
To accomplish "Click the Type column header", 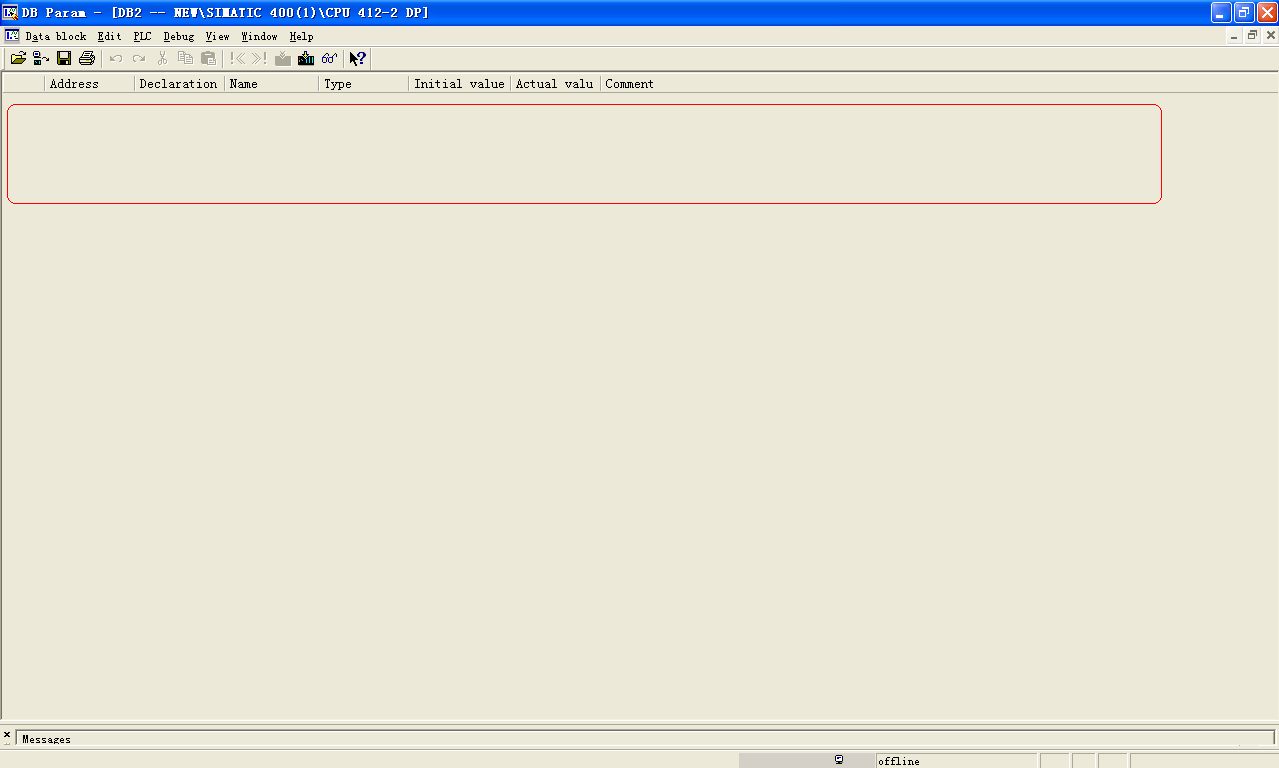I will 364,84.
